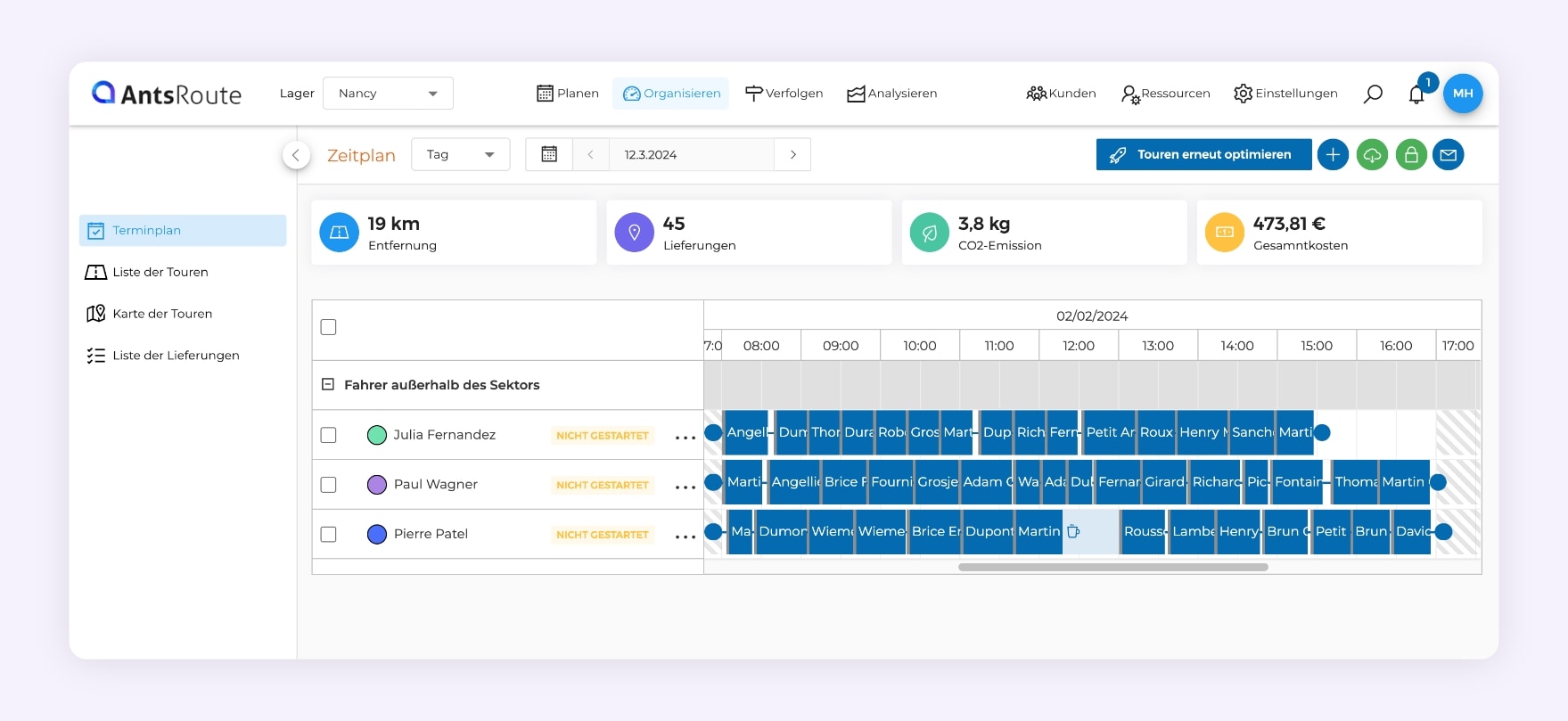
Task: Collapse the sidebar with the arrow button
Action: tap(296, 155)
